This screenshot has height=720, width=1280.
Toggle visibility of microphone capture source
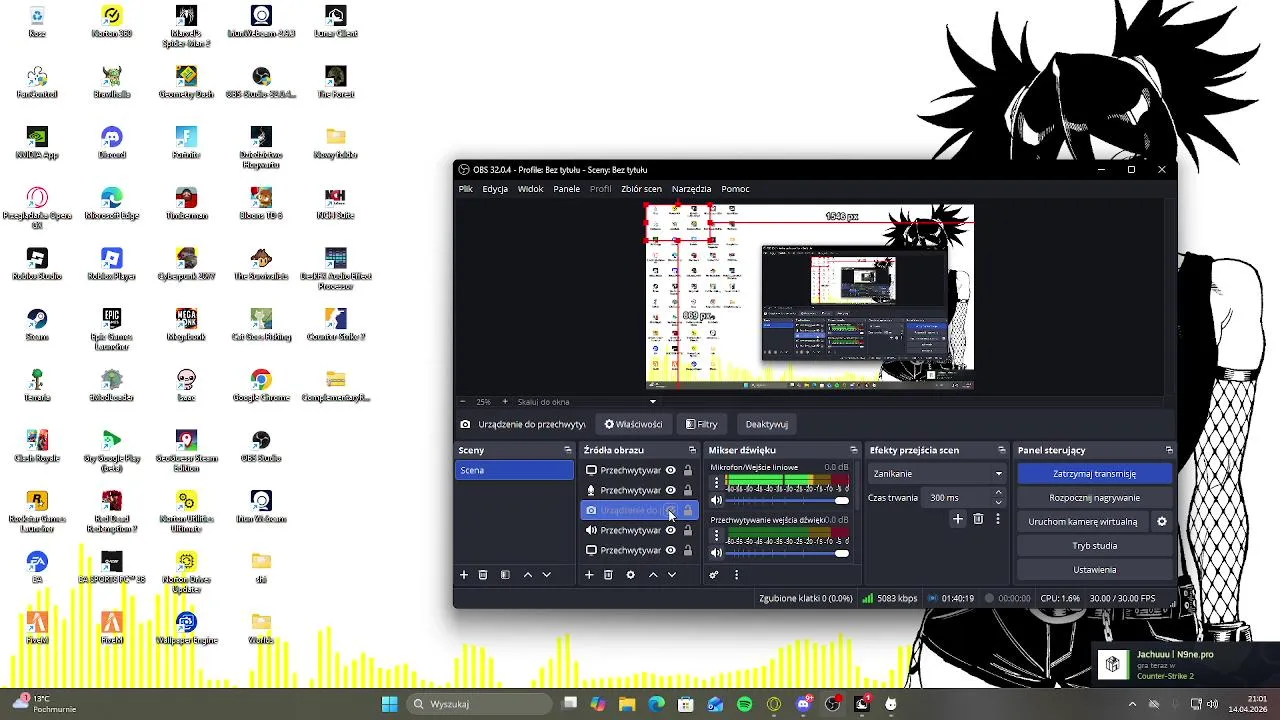pyautogui.click(x=671, y=490)
